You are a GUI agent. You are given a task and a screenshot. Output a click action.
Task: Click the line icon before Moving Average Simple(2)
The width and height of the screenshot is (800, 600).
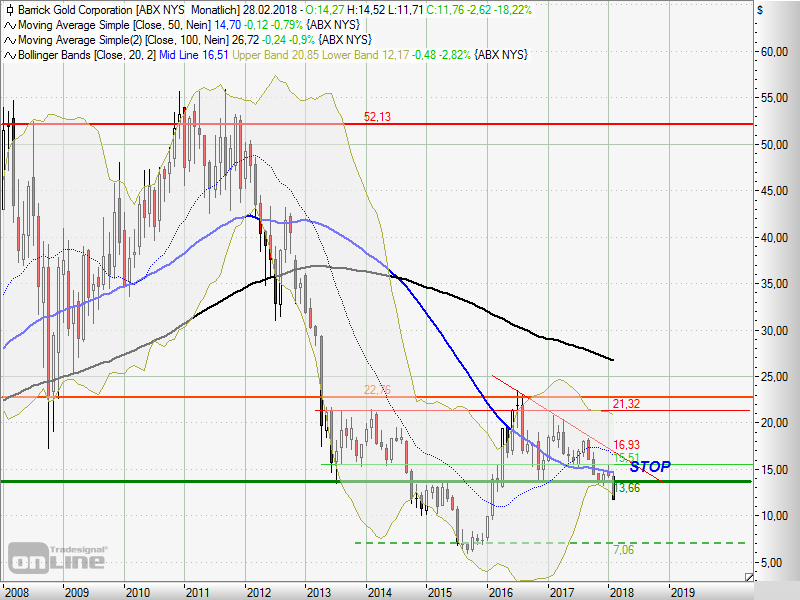click(10, 40)
